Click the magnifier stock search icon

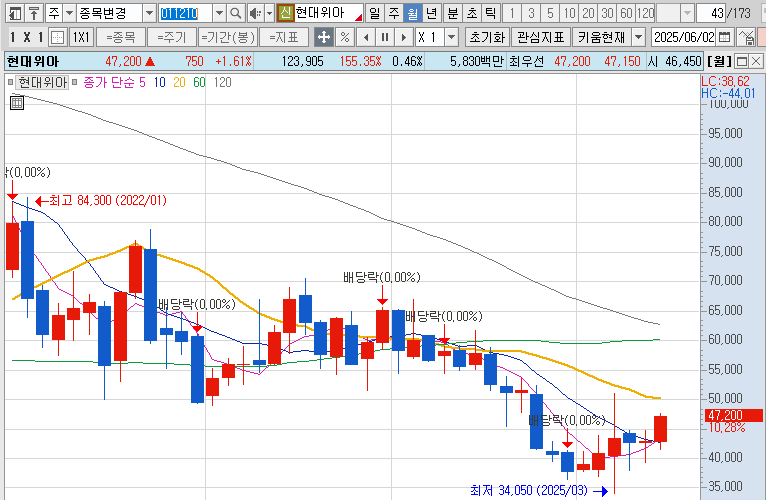235,13
